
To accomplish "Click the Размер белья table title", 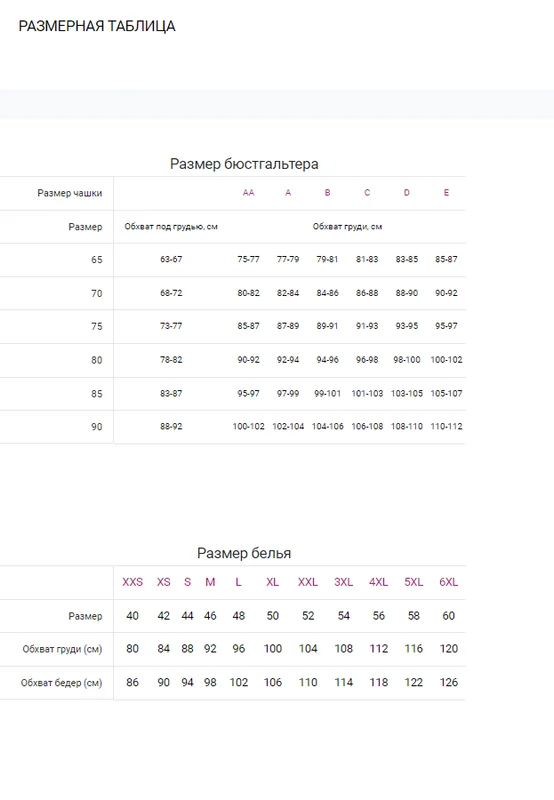I will click(x=244, y=553).
